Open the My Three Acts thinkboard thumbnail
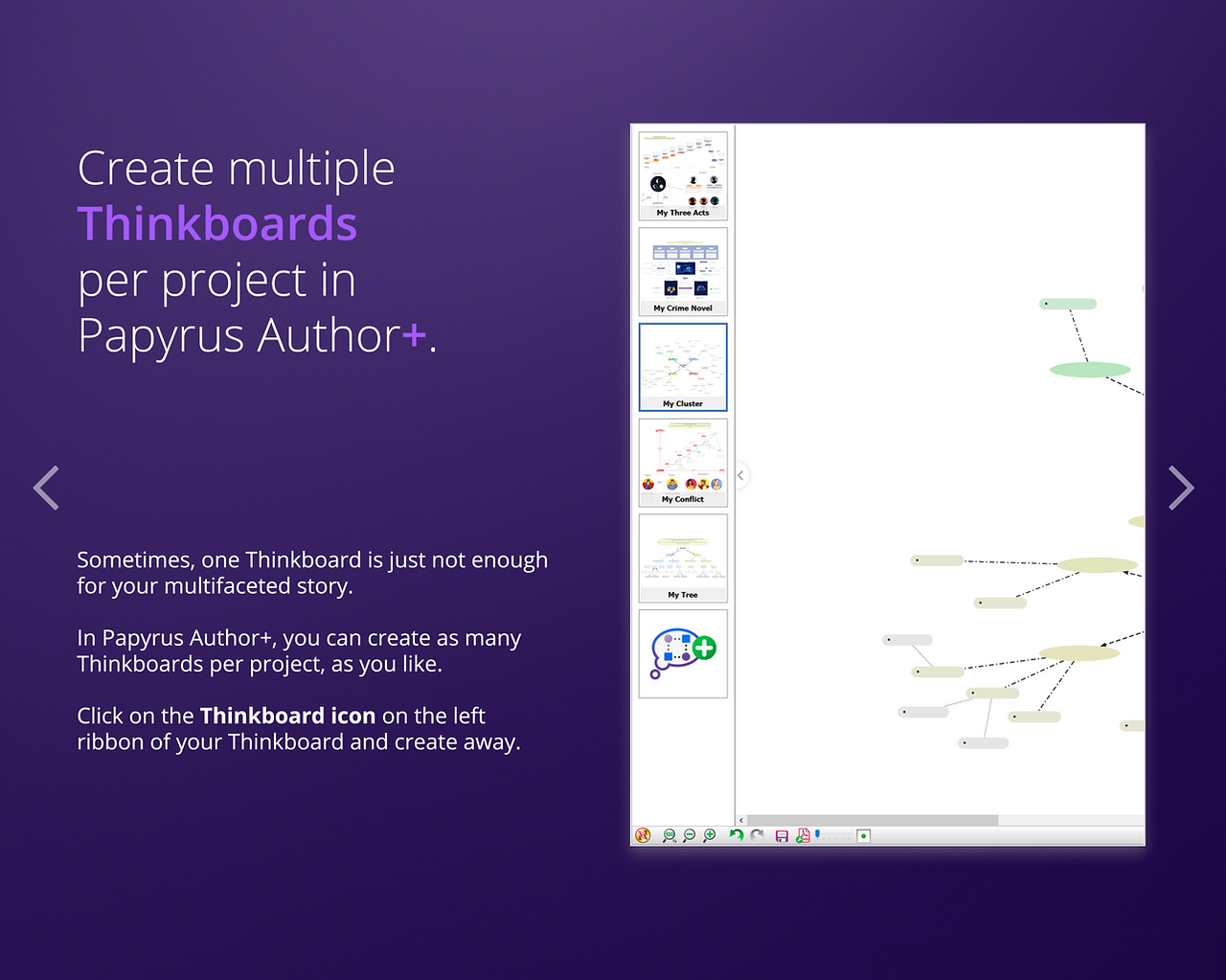The image size is (1226, 980). pyautogui.click(x=683, y=176)
